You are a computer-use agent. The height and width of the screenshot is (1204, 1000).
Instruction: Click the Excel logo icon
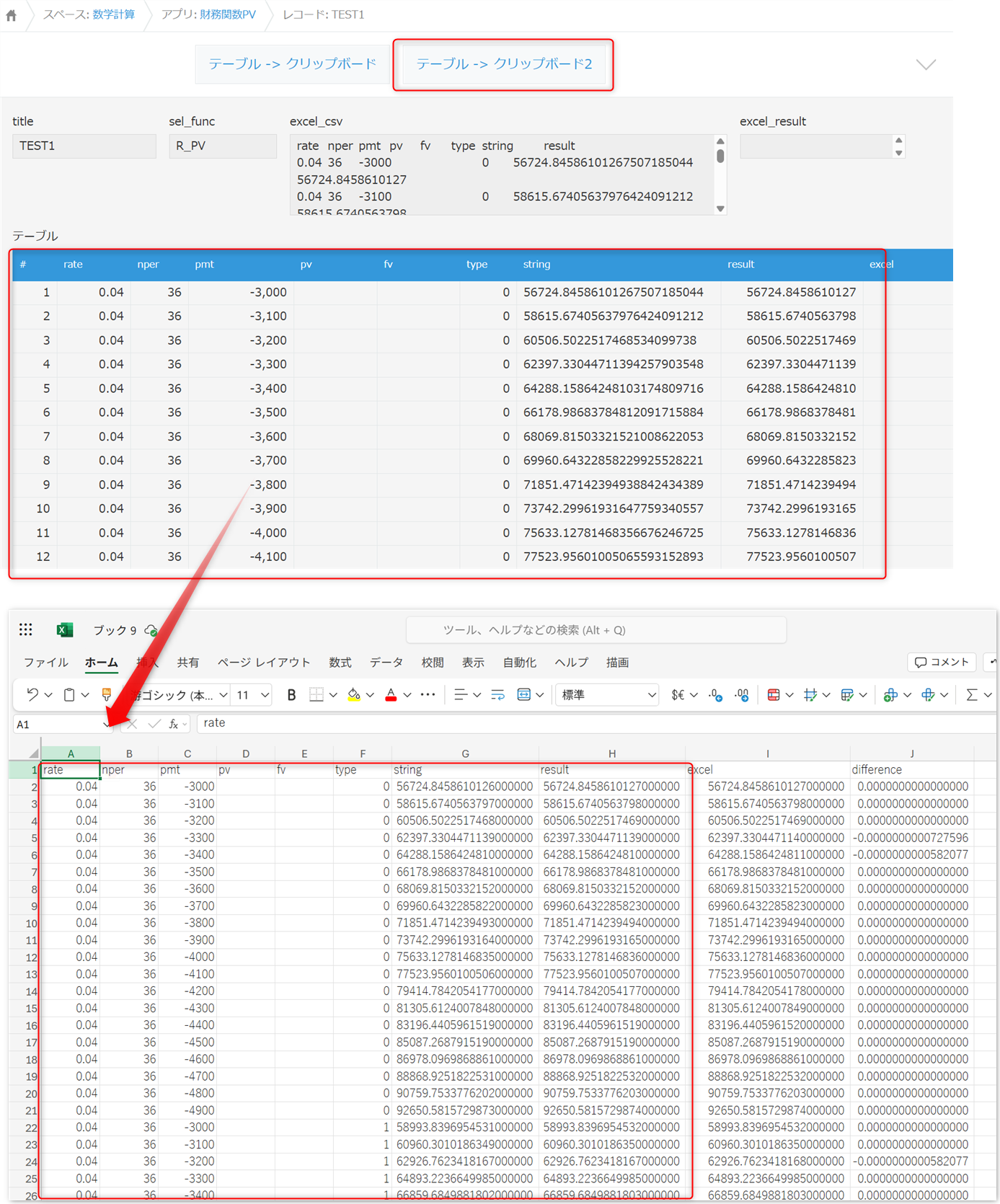(65, 629)
